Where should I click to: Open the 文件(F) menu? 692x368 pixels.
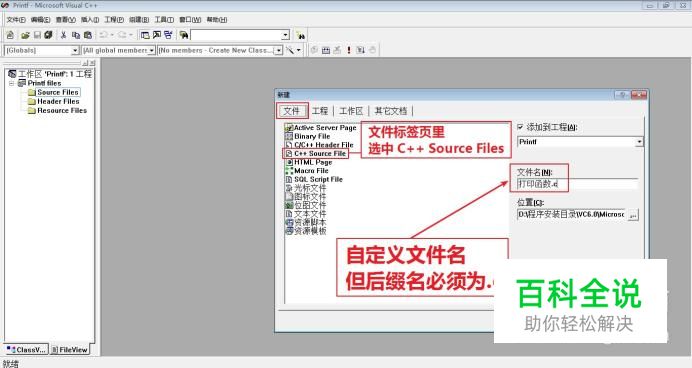coord(16,20)
